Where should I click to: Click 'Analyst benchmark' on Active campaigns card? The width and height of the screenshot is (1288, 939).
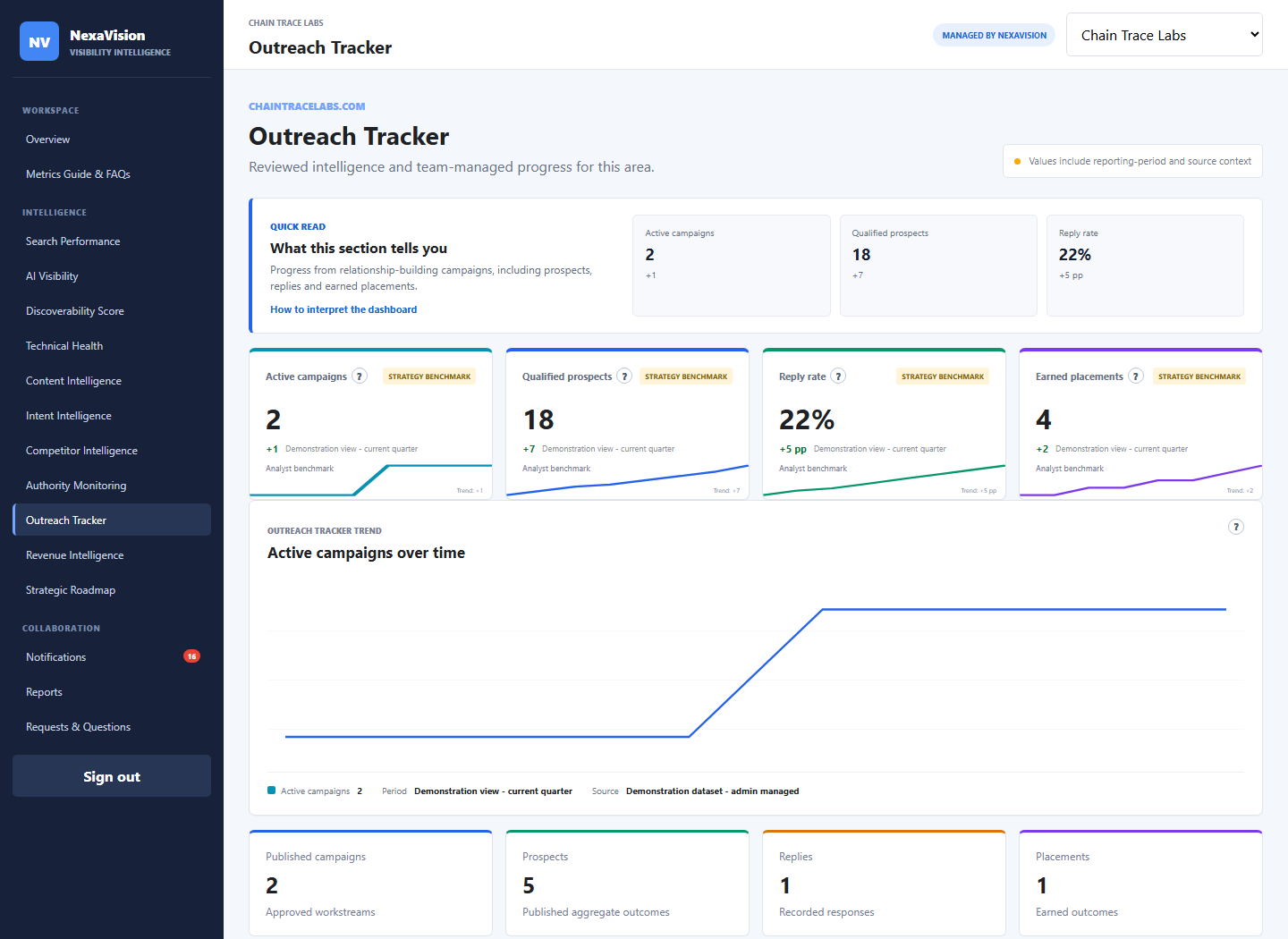[300, 469]
